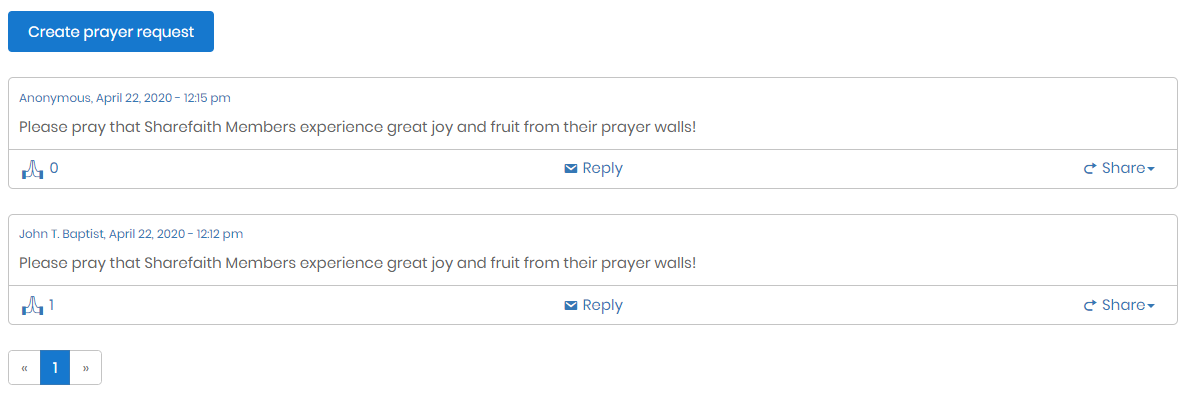The height and width of the screenshot is (398, 1188).
Task: Tap praying hands icon on Anonymous post
Action: click(32, 169)
